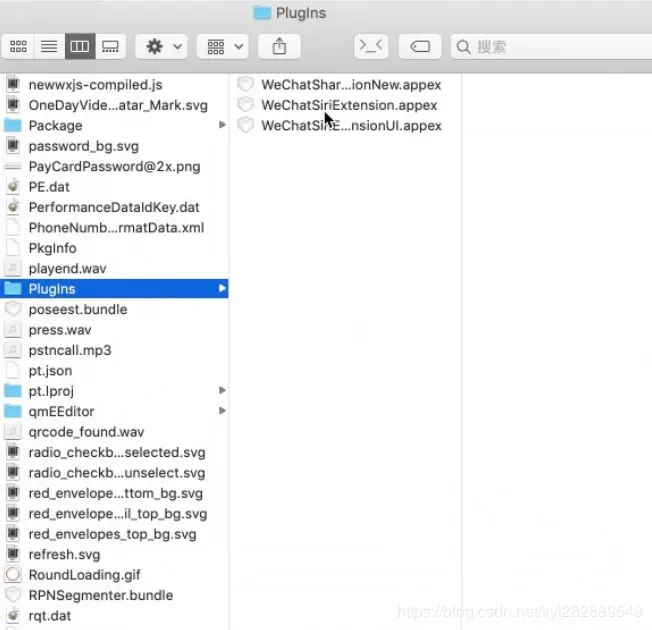Screen dimensions: 652x630
Task: Select column view in toolbar
Action: click(x=80, y=46)
